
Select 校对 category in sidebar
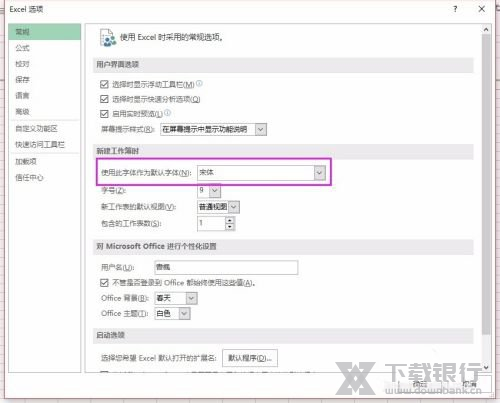point(45,64)
